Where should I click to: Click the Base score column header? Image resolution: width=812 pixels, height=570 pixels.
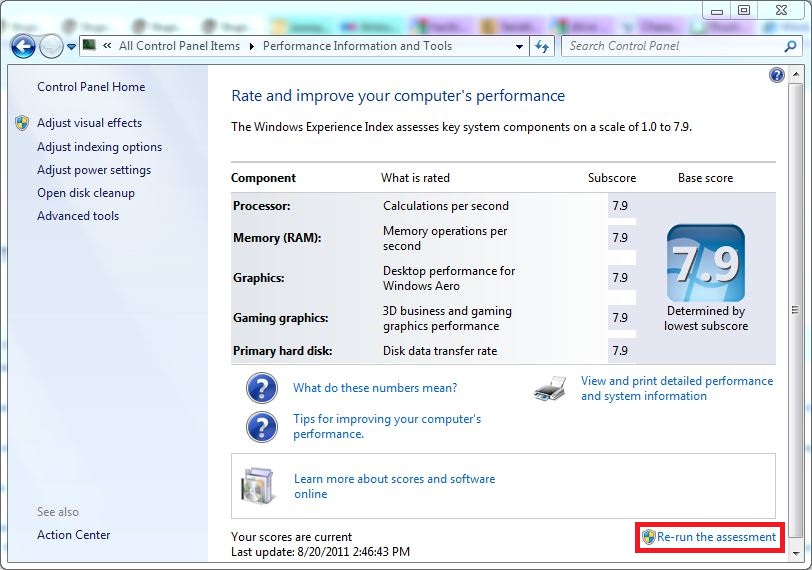[x=706, y=178]
